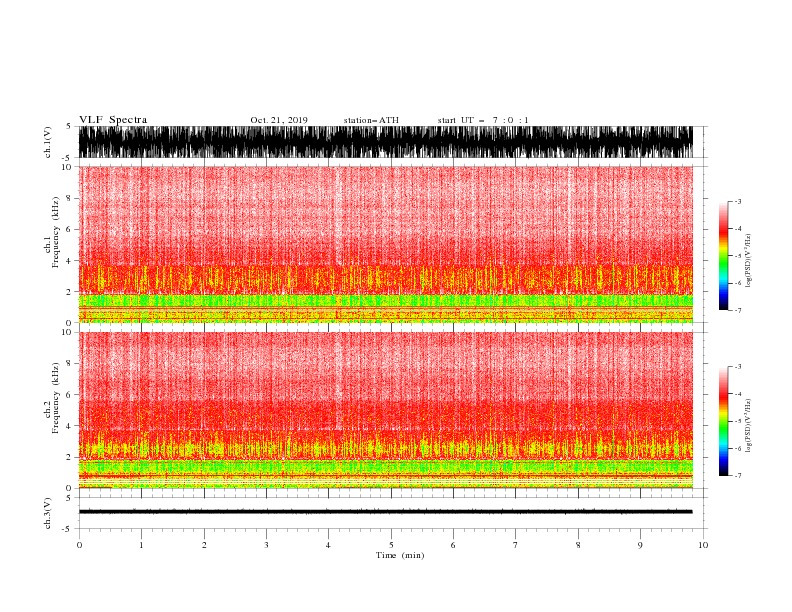This screenshot has height=612, width=792.
Task: Click the "ch.3(V)" axis label
Action: coord(48,513)
